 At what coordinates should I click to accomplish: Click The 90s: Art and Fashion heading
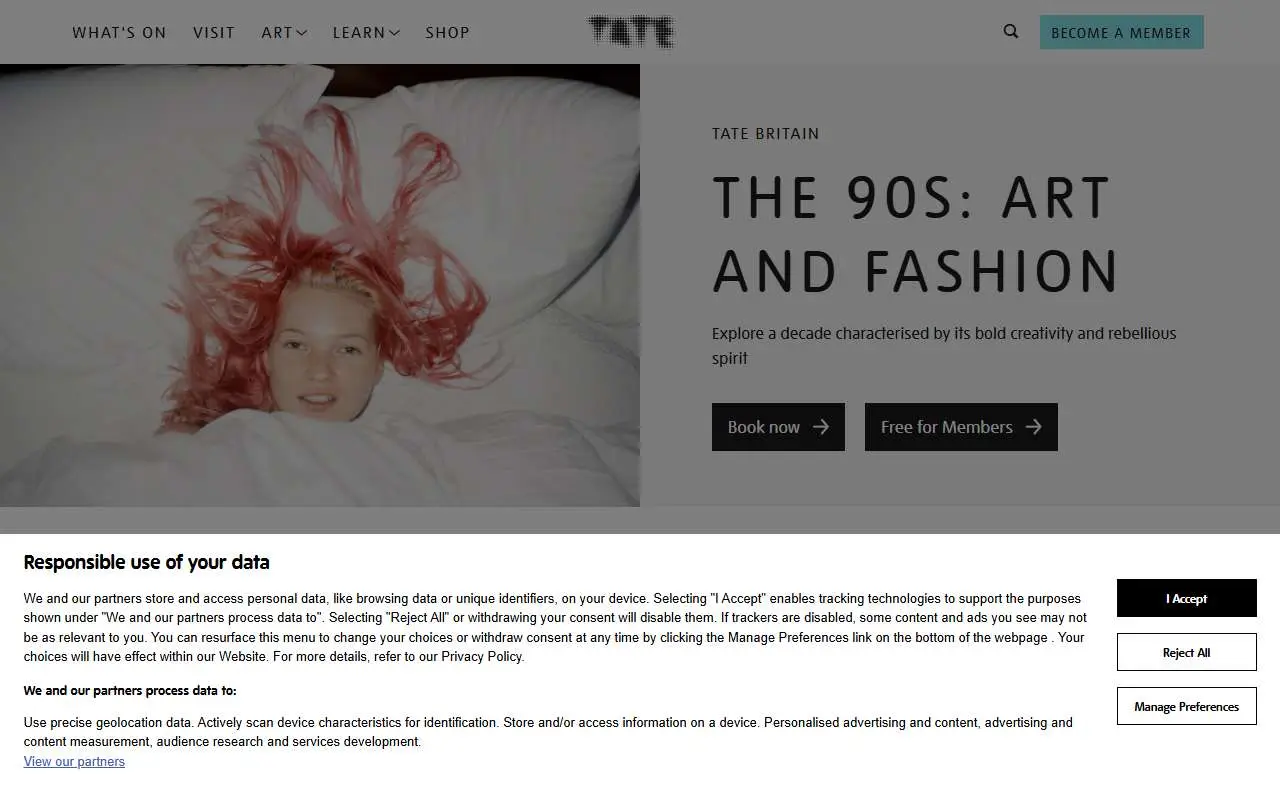click(915, 234)
